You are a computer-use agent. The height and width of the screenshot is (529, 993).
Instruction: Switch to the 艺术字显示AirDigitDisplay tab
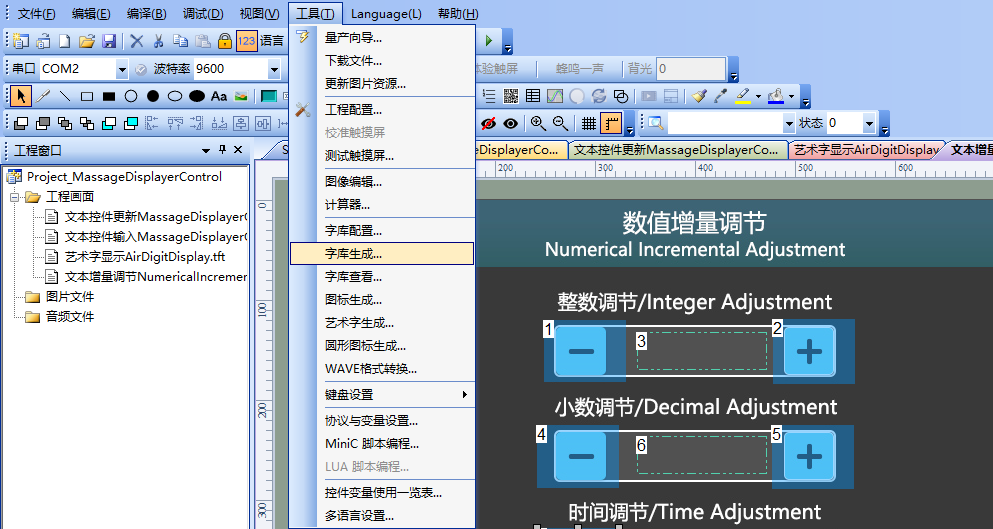[866, 150]
